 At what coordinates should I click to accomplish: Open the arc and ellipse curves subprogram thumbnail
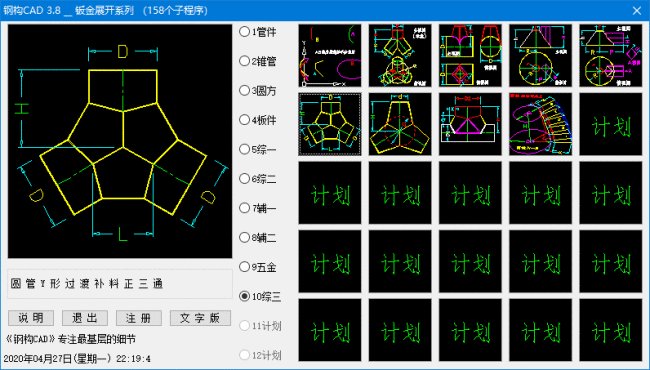pos(330,56)
